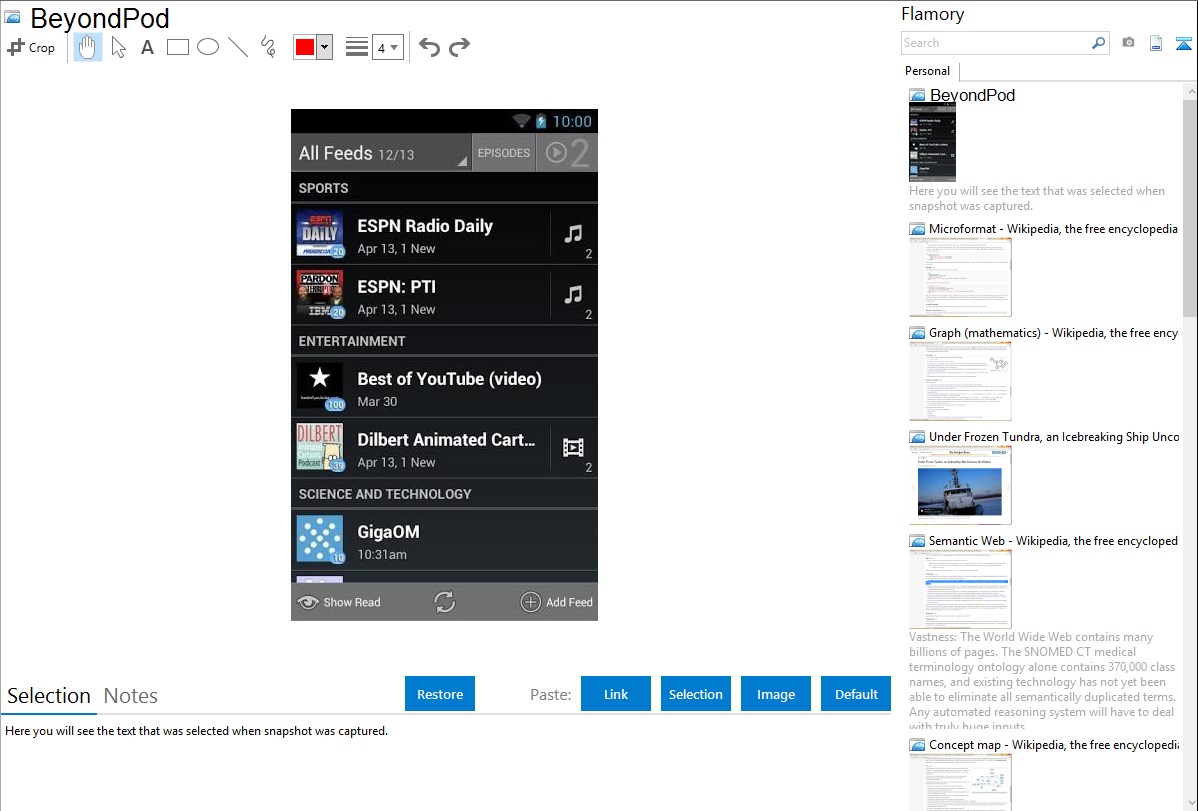Image resolution: width=1198 pixels, height=811 pixels.
Task: Click the GigaOM feed
Action: coord(444,540)
